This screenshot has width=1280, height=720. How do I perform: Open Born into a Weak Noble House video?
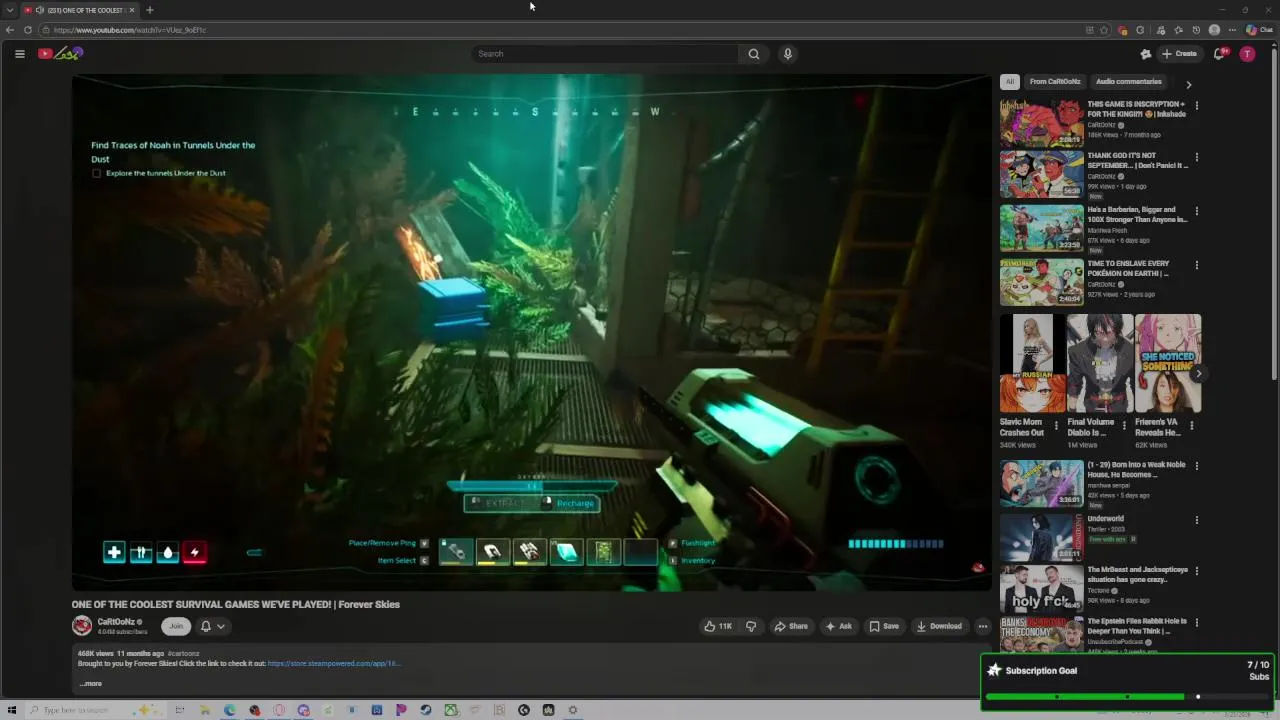pos(1041,483)
